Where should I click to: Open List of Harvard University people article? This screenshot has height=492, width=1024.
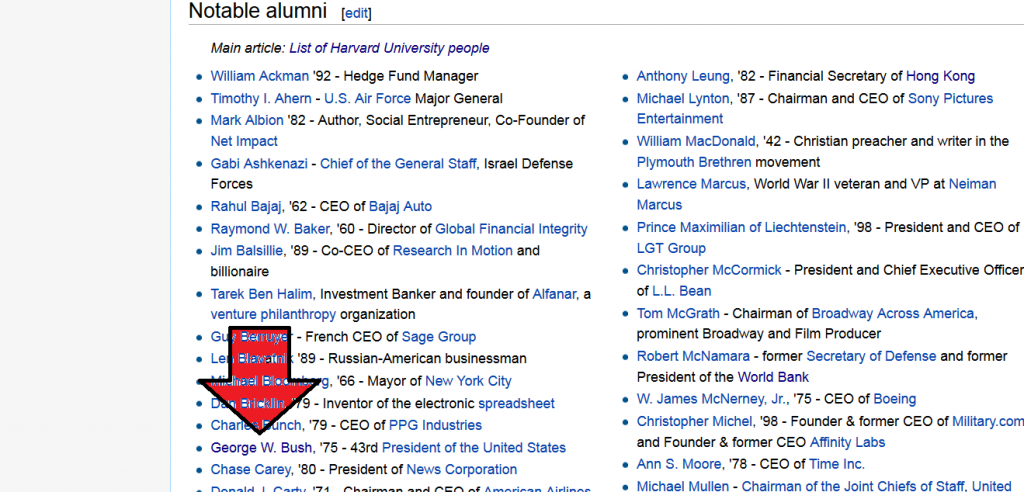(x=389, y=48)
